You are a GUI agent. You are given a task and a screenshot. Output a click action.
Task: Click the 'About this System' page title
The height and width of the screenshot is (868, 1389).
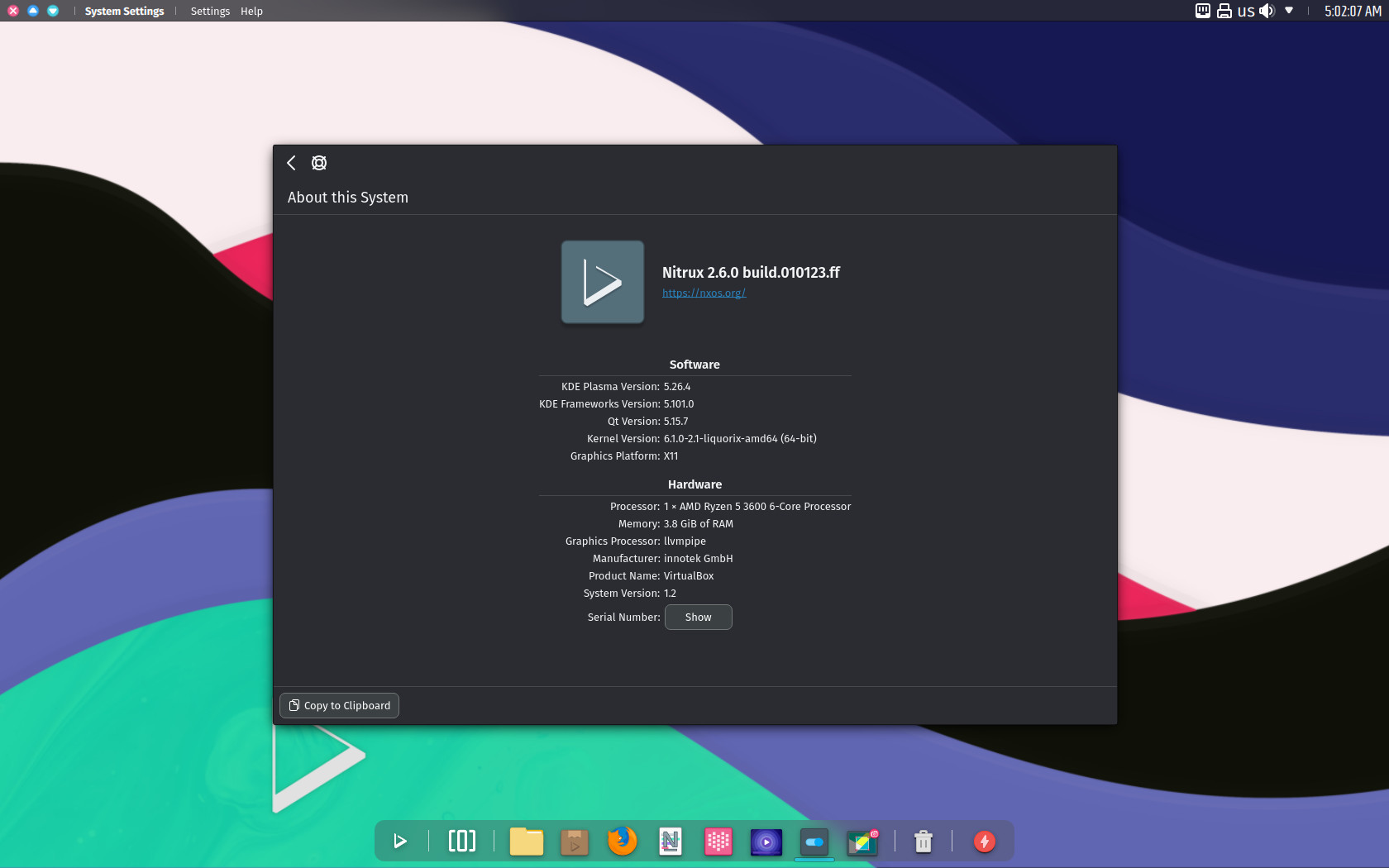[348, 198]
